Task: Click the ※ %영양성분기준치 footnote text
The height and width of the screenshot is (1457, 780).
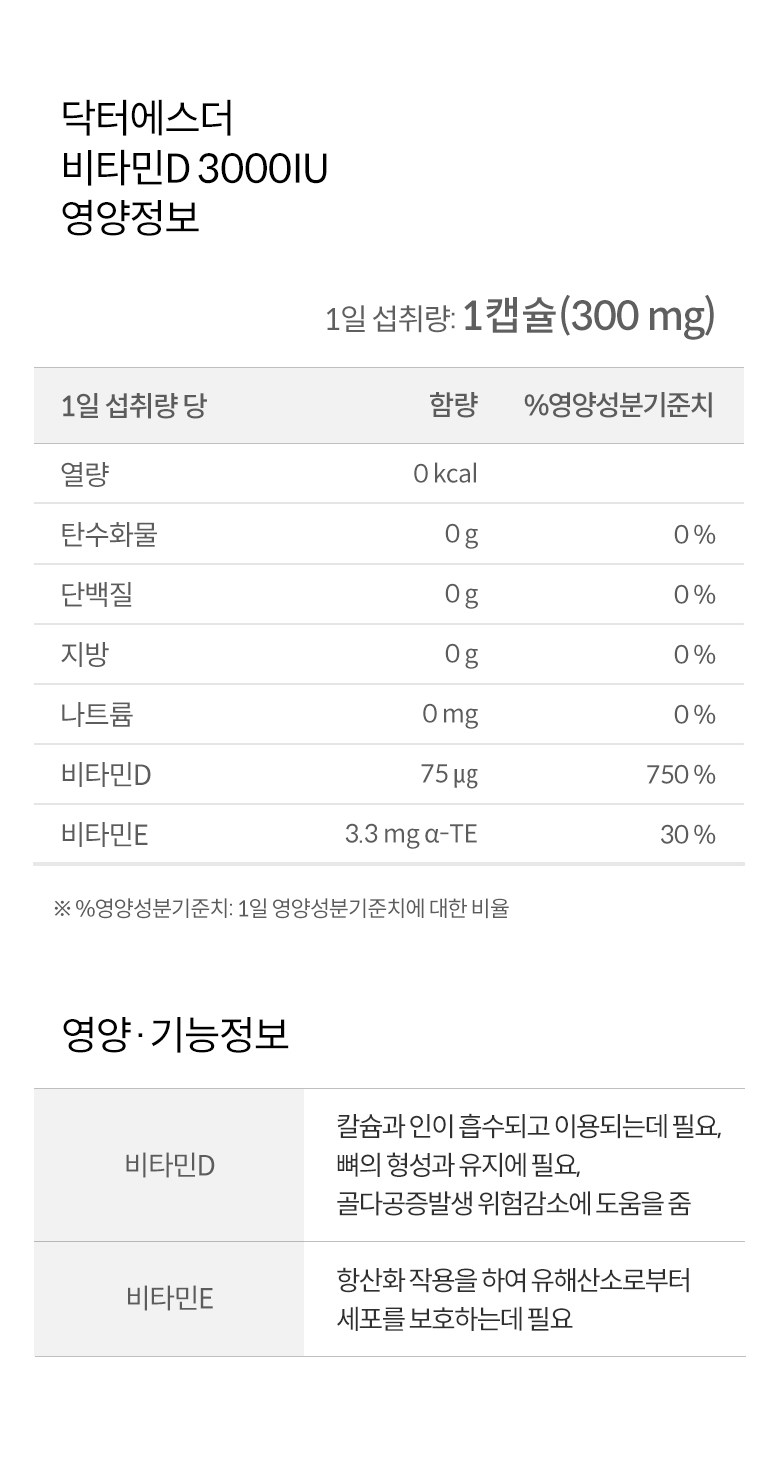Action: point(281,909)
